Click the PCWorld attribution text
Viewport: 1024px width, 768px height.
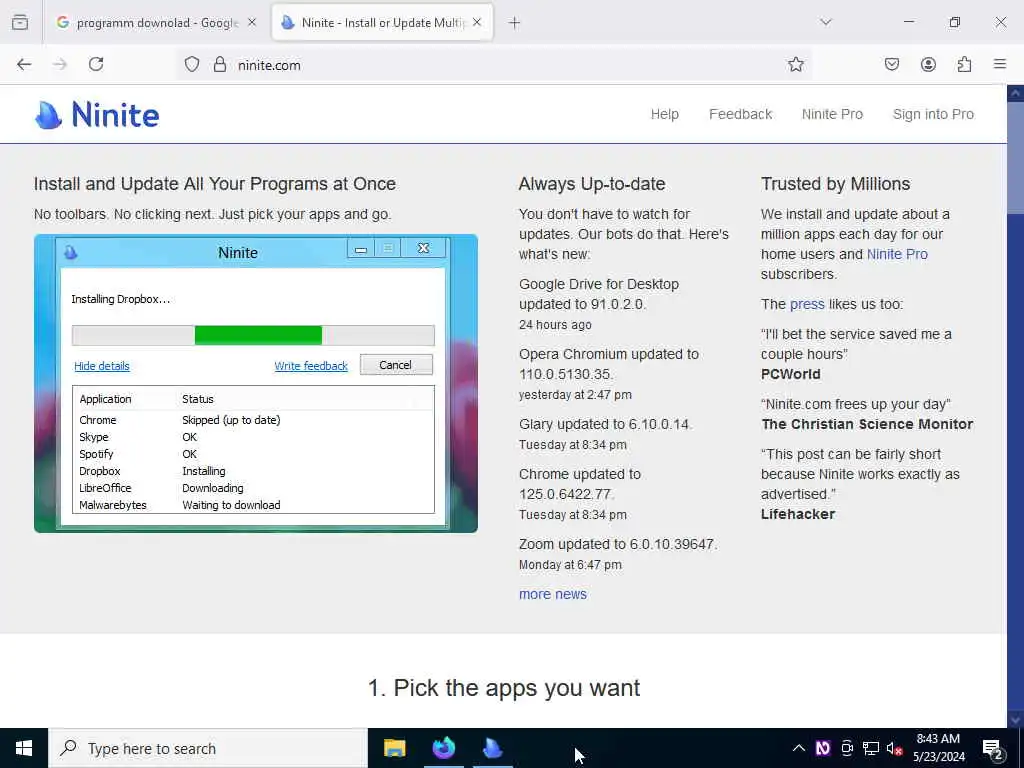point(790,374)
